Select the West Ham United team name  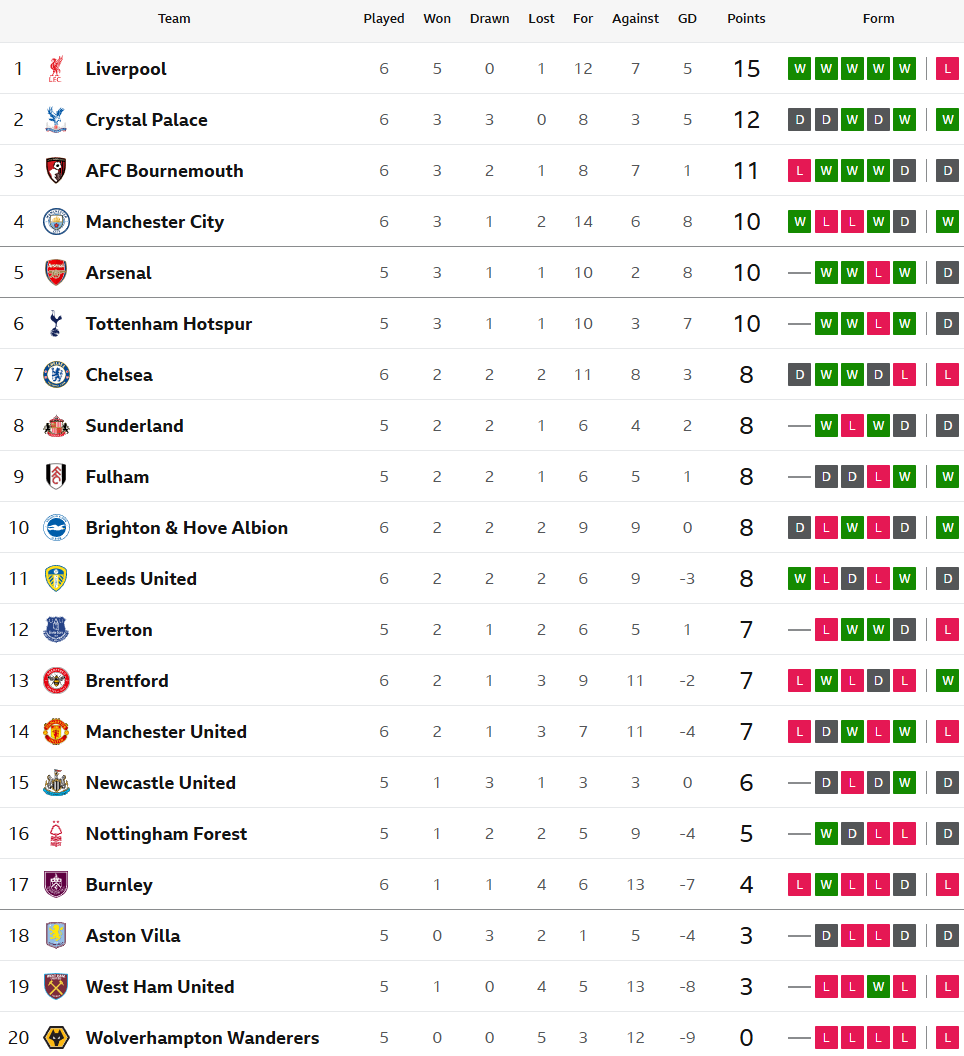160,987
